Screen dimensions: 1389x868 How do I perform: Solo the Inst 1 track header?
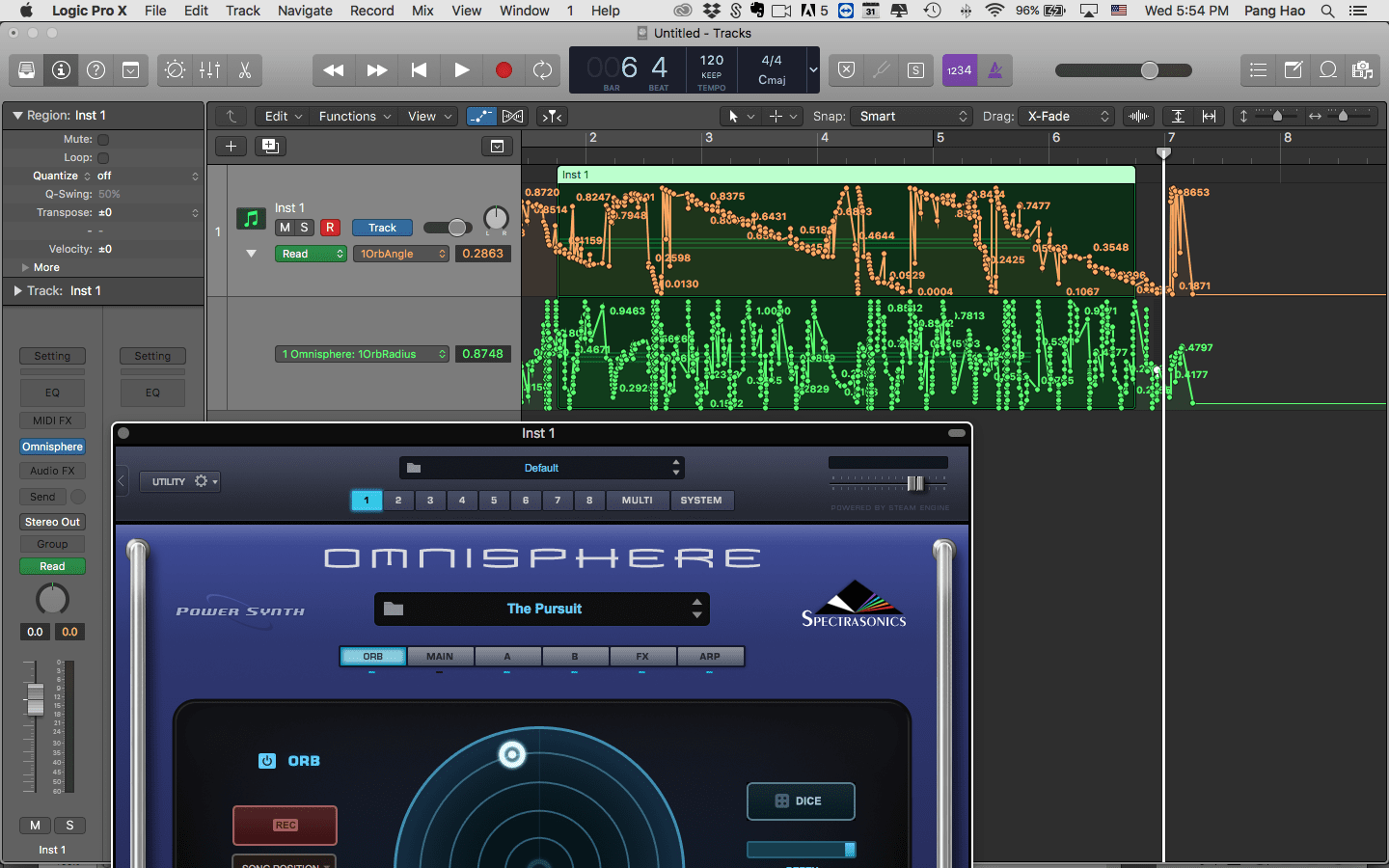click(304, 228)
